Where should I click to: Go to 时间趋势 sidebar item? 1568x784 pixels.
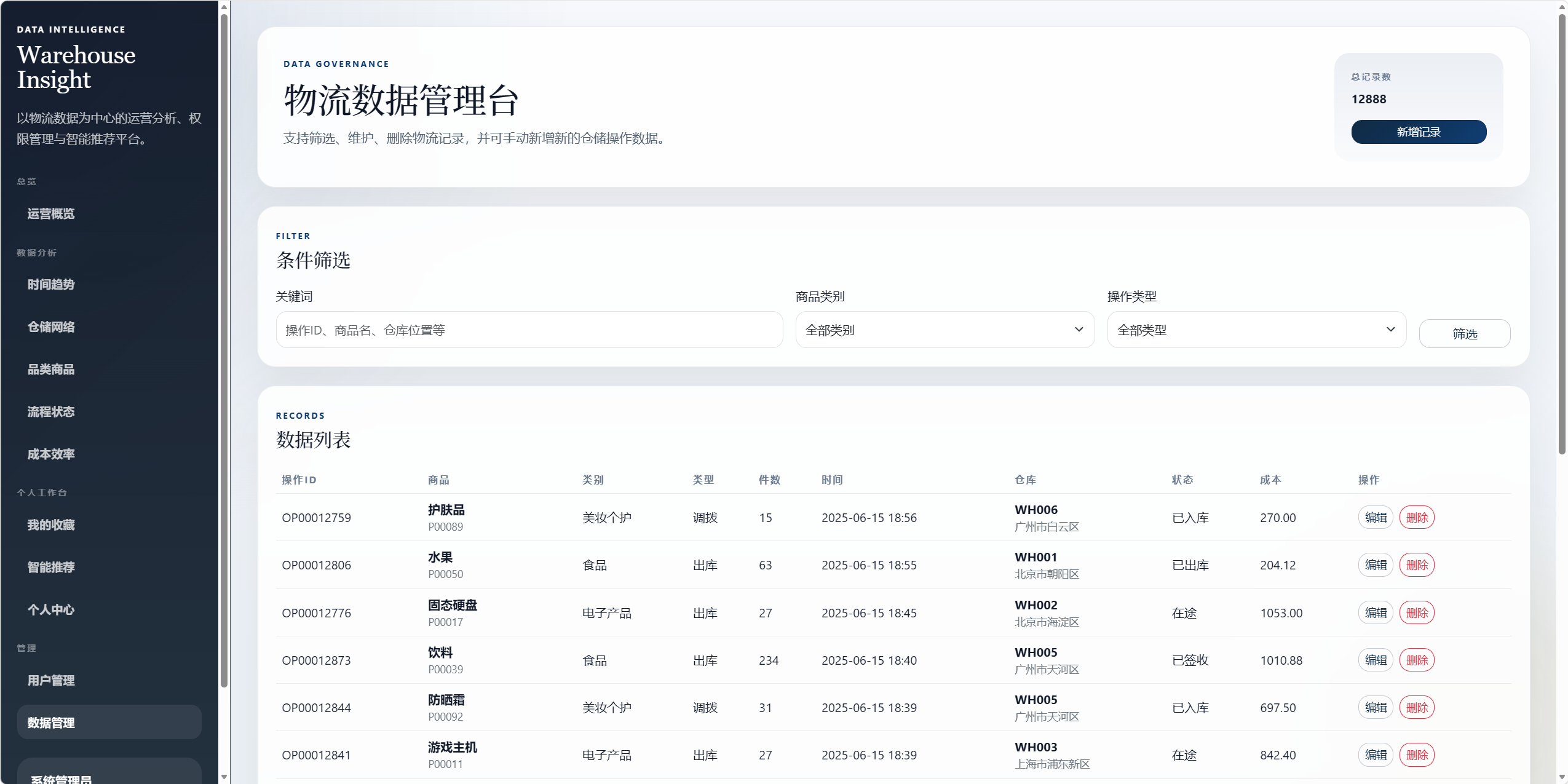(51, 284)
